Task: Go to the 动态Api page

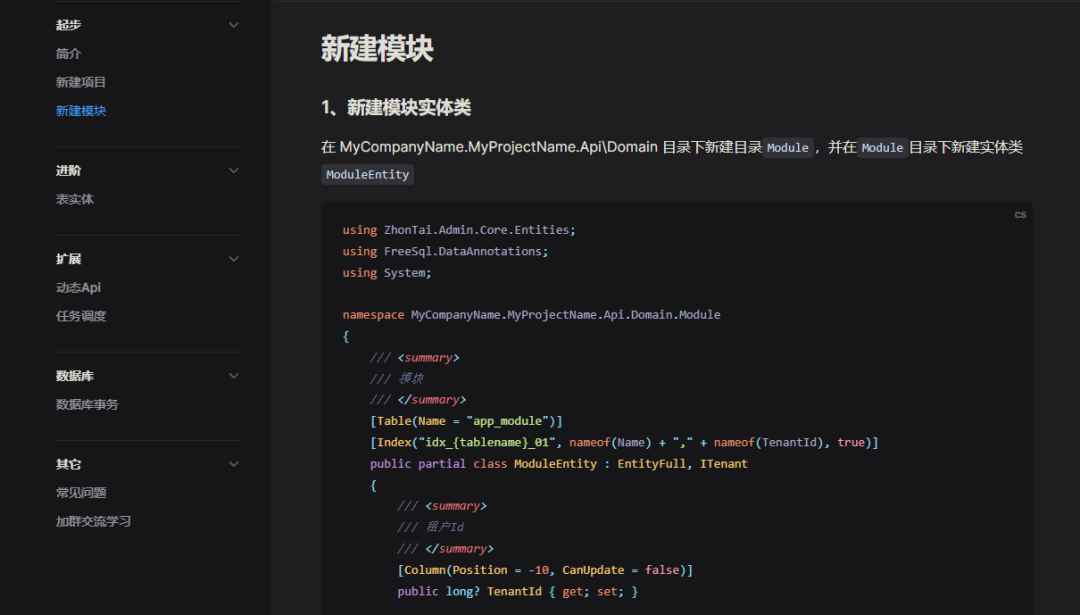Action: (x=78, y=288)
